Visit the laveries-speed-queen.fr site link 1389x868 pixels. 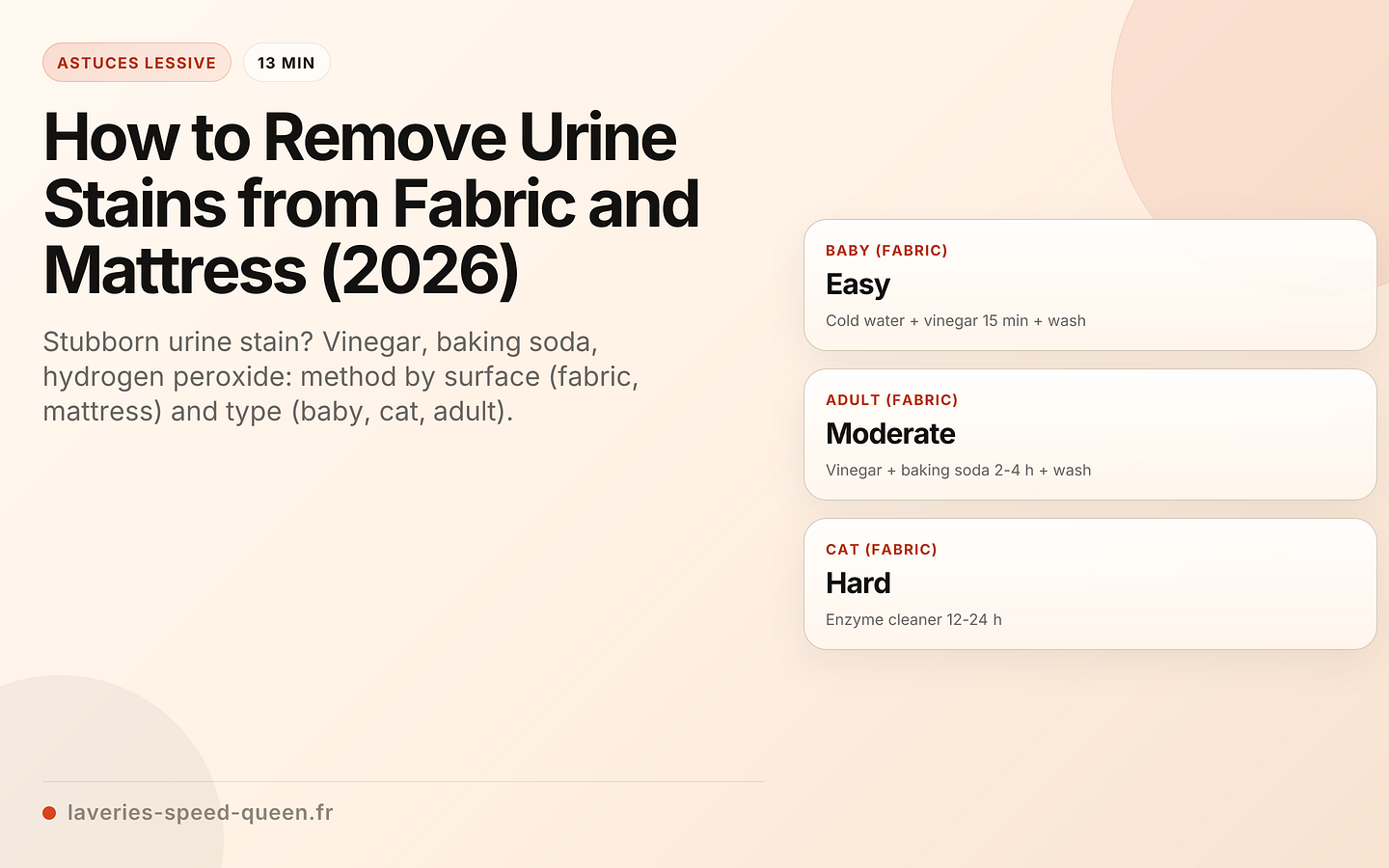click(x=200, y=812)
